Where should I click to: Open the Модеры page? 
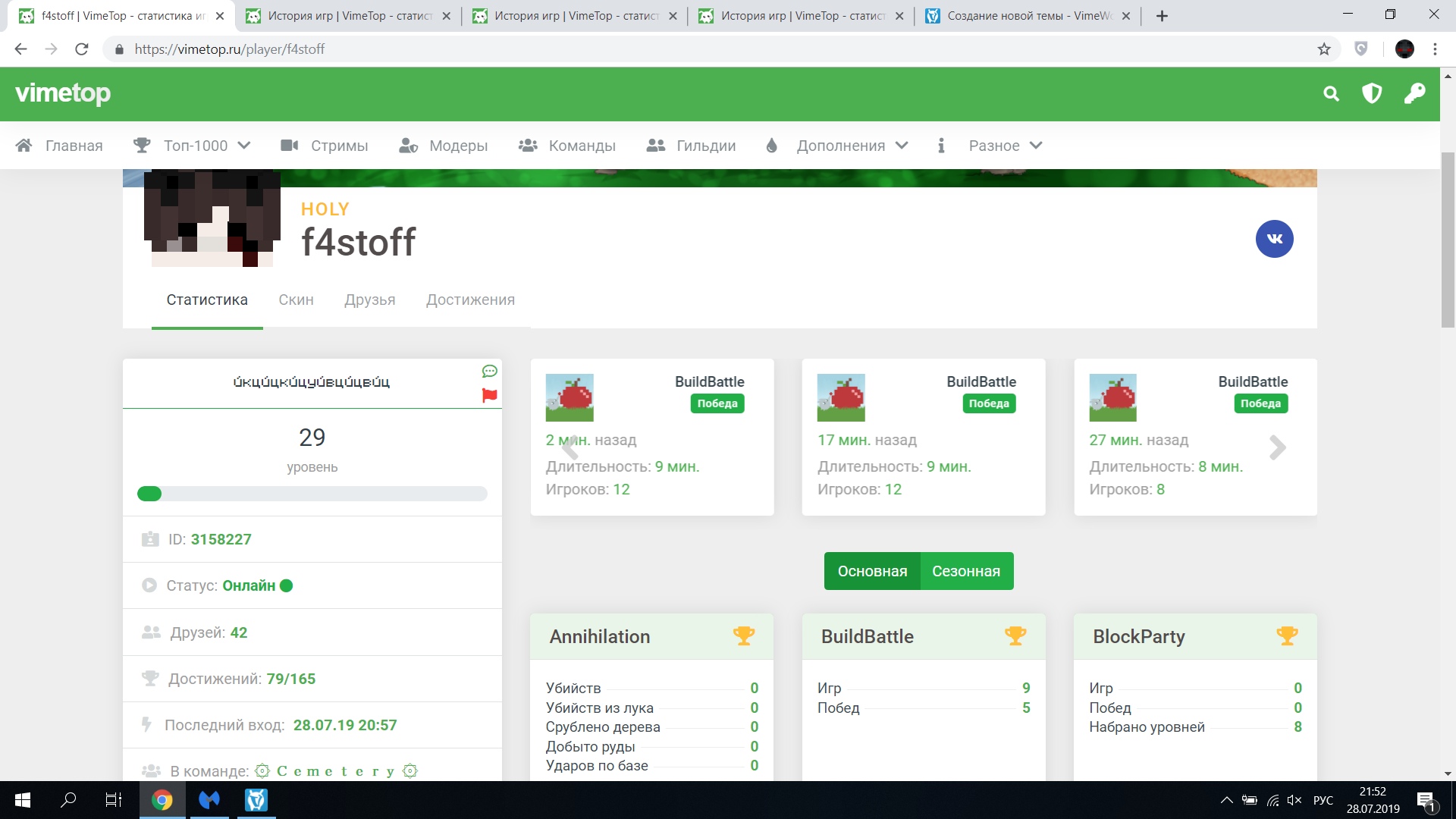point(444,146)
